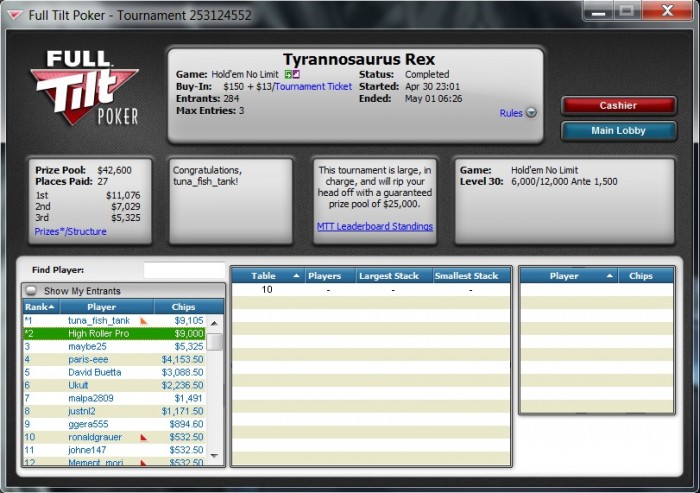The width and height of the screenshot is (700, 493).
Task: Click the purple game-type icon
Action: pos(296,75)
